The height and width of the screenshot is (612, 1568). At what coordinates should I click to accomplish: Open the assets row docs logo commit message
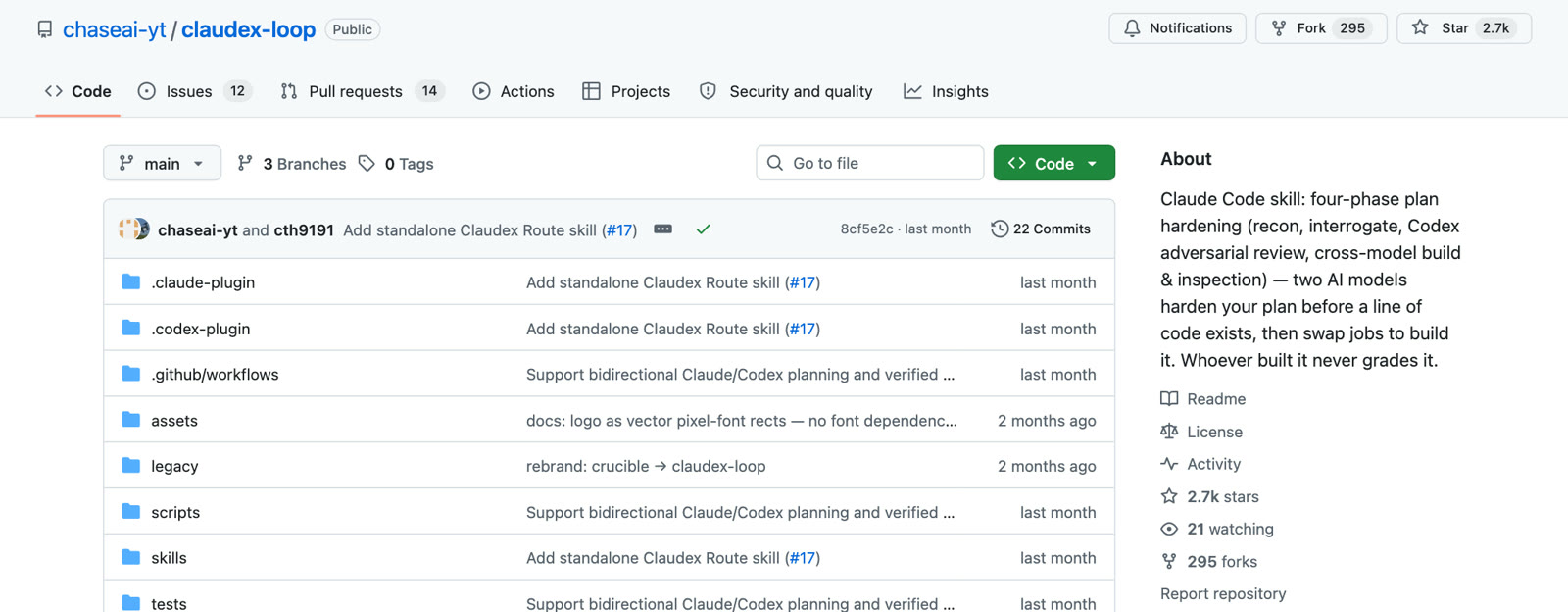[x=742, y=421]
